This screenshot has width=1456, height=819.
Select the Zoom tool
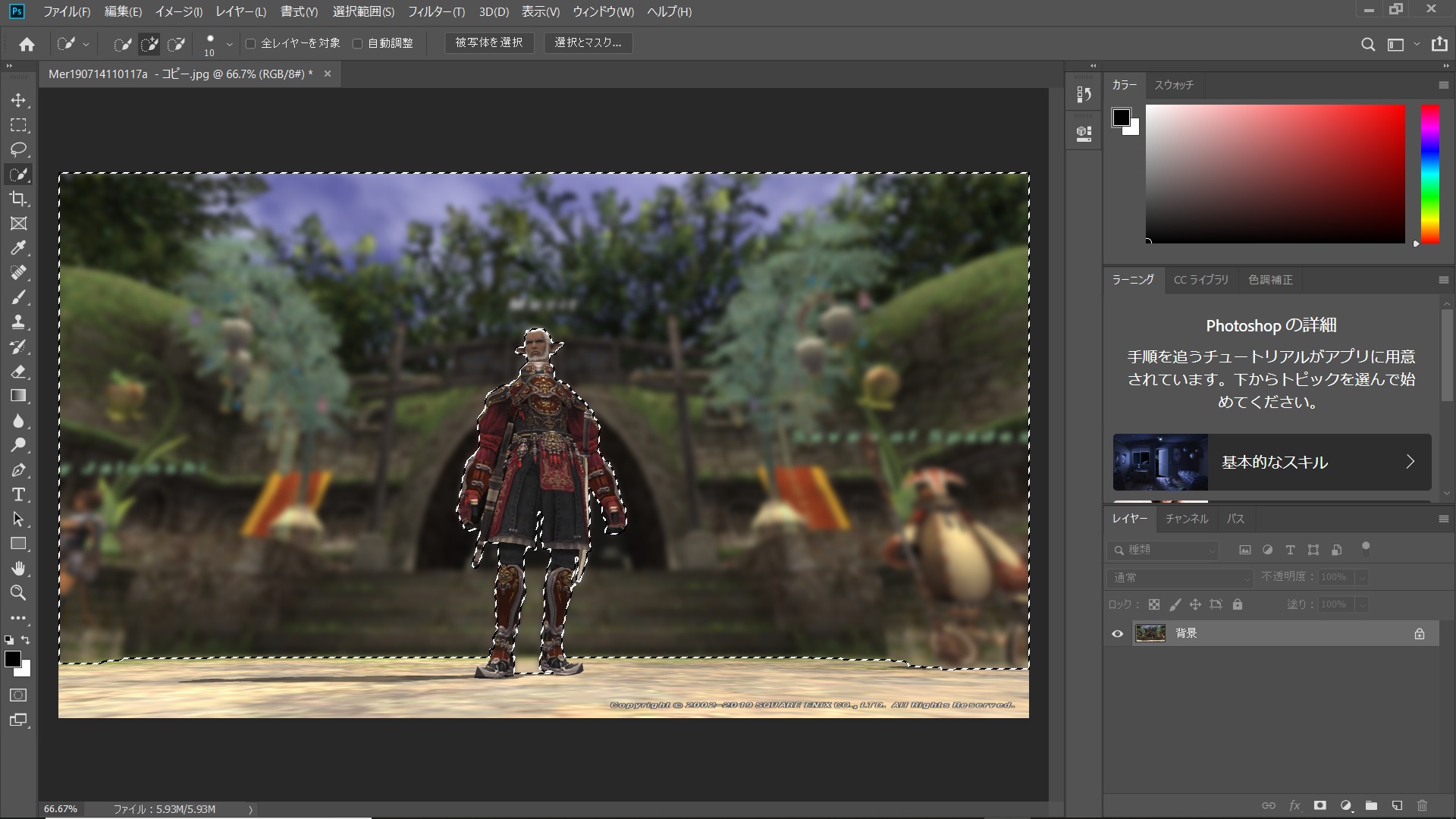point(18,593)
